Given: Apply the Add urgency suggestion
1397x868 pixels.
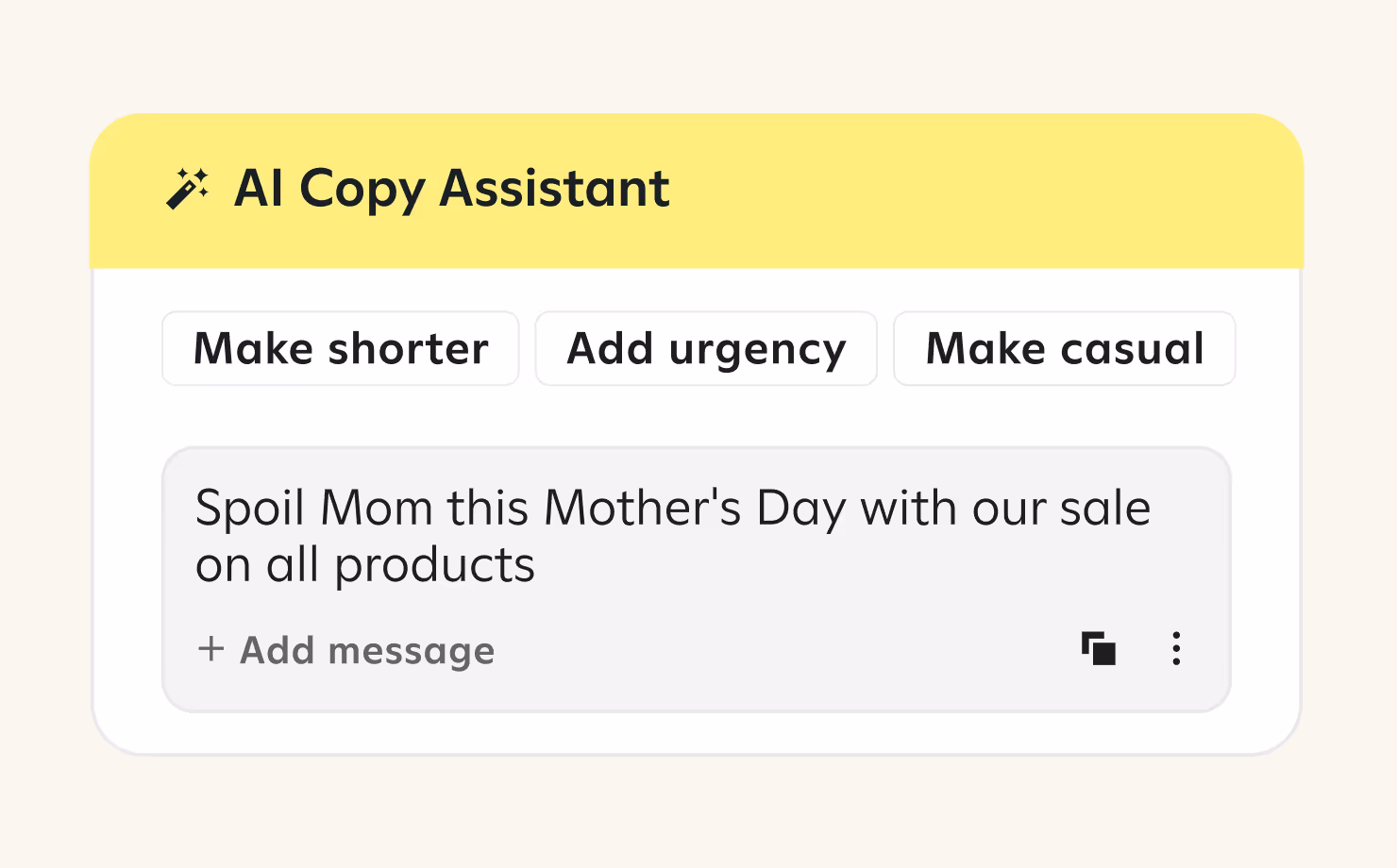Looking at the screenshot, I should click(x=706, y=349).
